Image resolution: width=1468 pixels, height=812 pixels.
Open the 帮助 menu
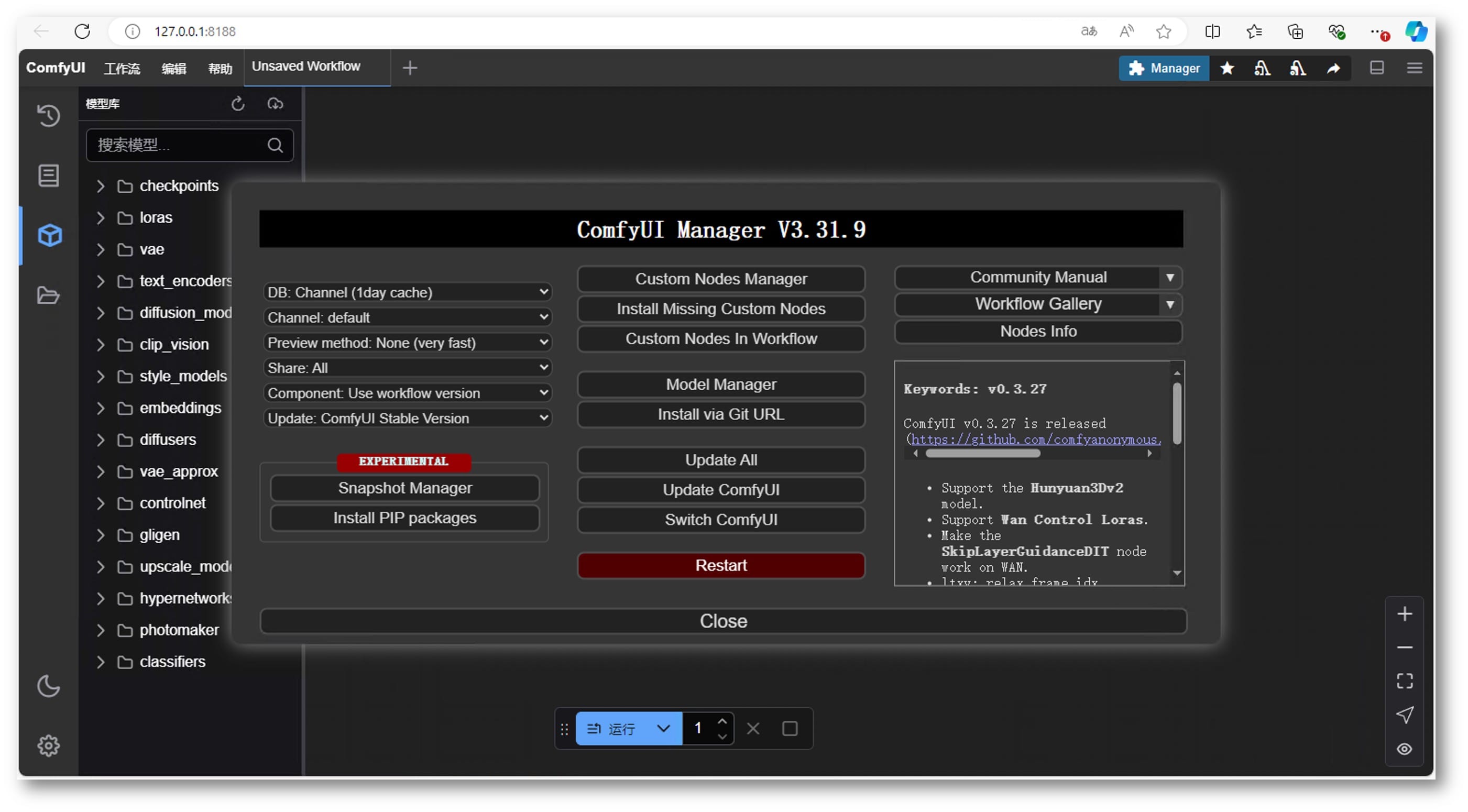(220, 69)
